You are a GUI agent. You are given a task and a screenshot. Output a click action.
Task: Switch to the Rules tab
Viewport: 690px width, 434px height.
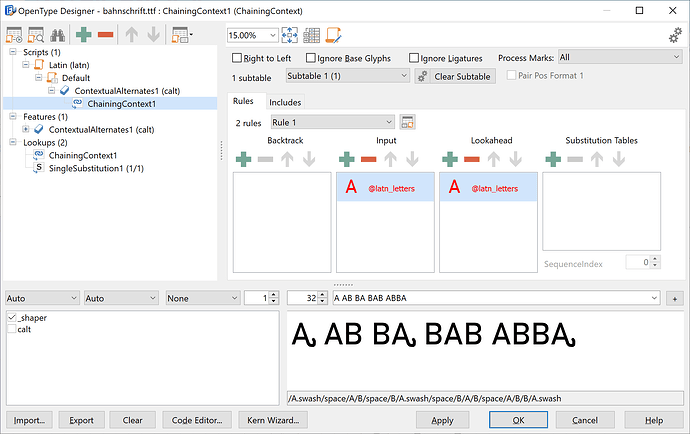coord(243,101)
